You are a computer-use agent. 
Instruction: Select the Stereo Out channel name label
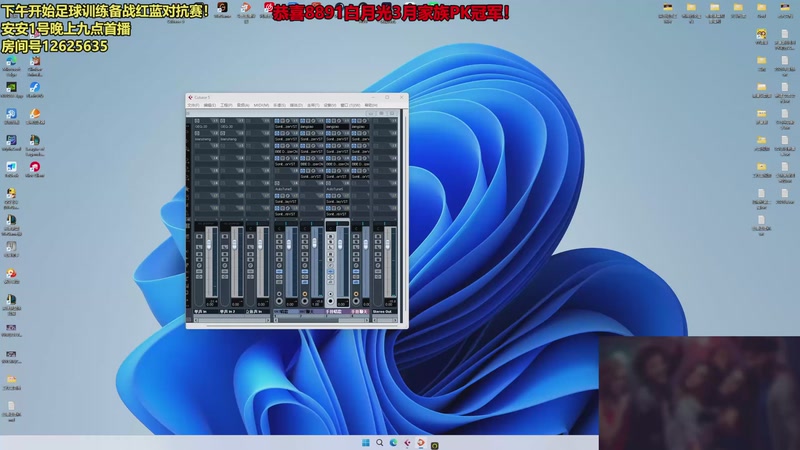(385, 312)
